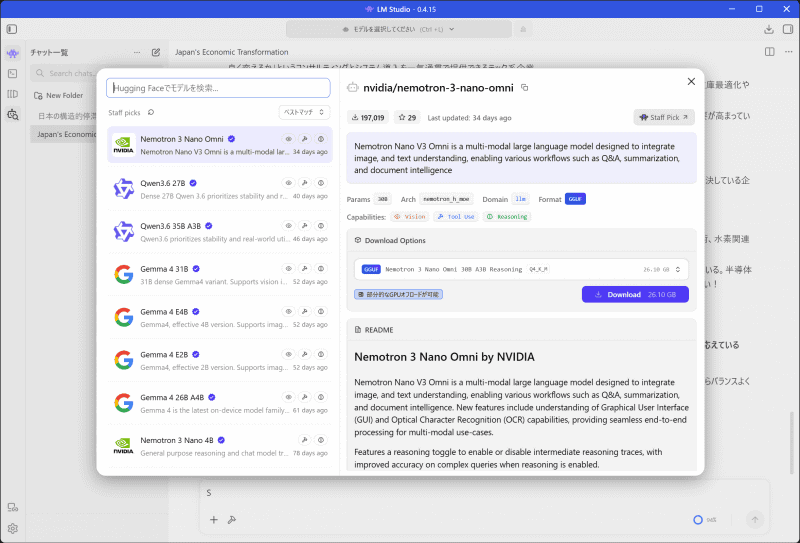Open the Developer terminal sidebar icon

[x=13, y=73]
